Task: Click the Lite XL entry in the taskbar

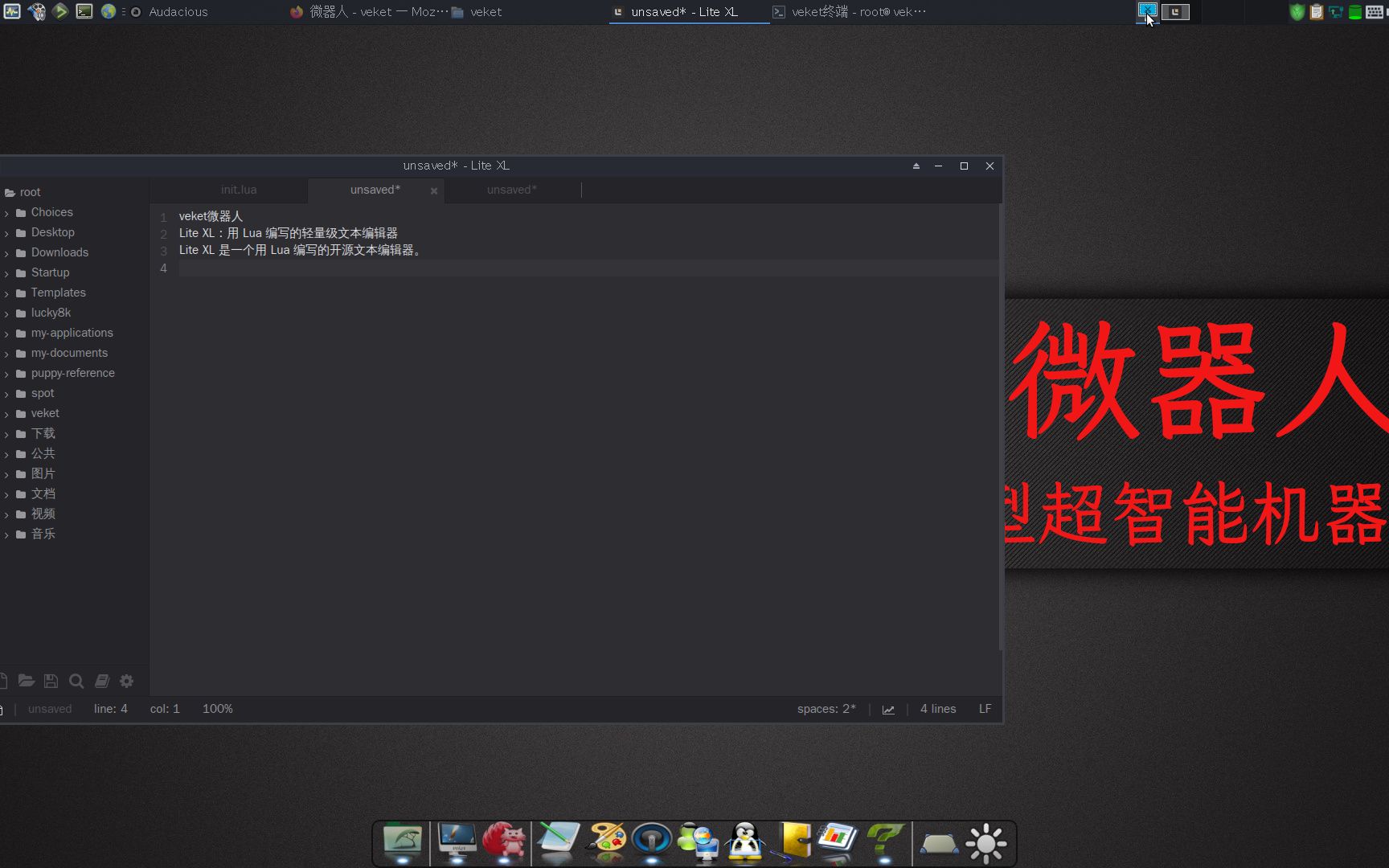Action: pos(689,11)
